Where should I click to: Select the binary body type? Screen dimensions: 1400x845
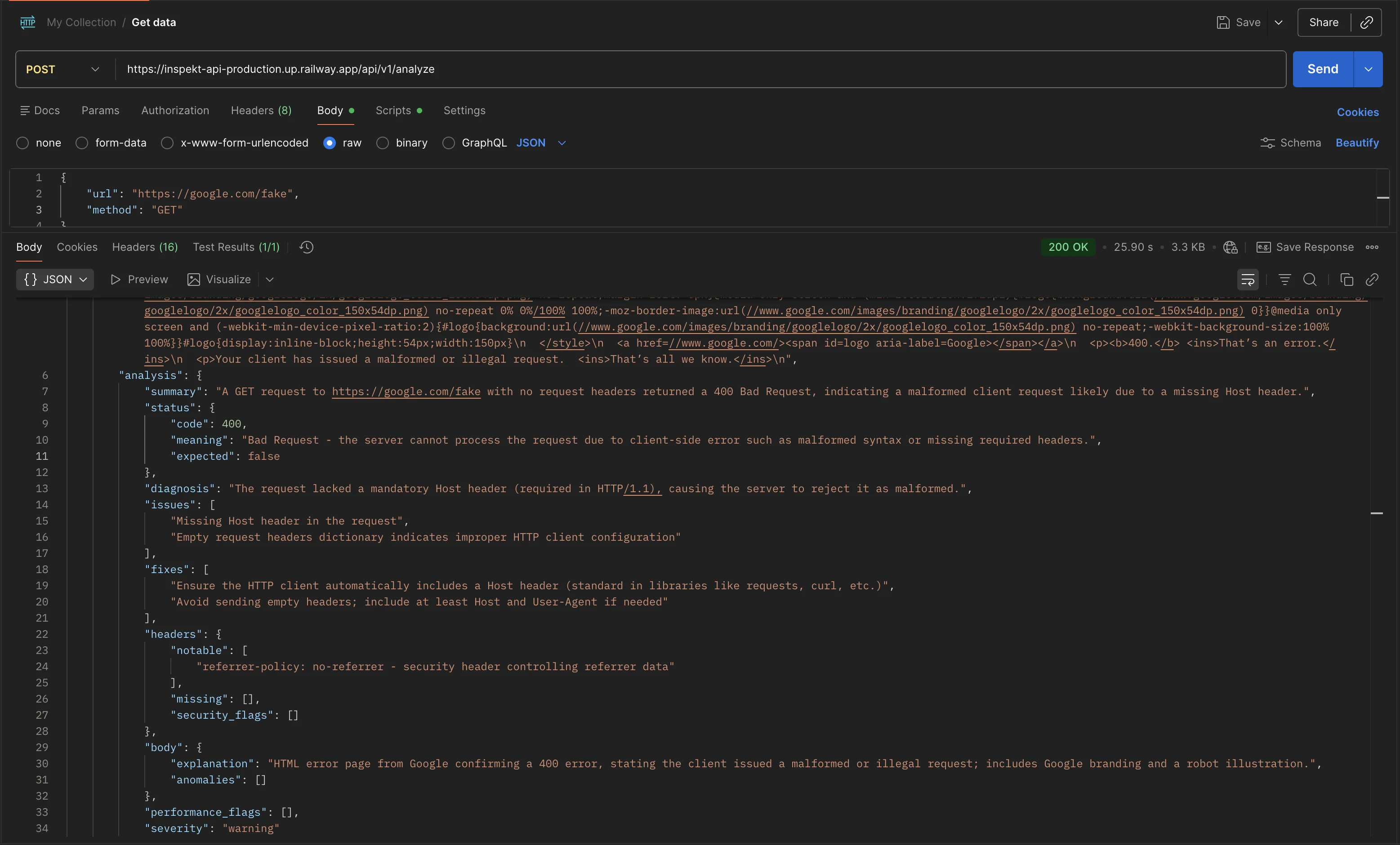click(383, 143)
